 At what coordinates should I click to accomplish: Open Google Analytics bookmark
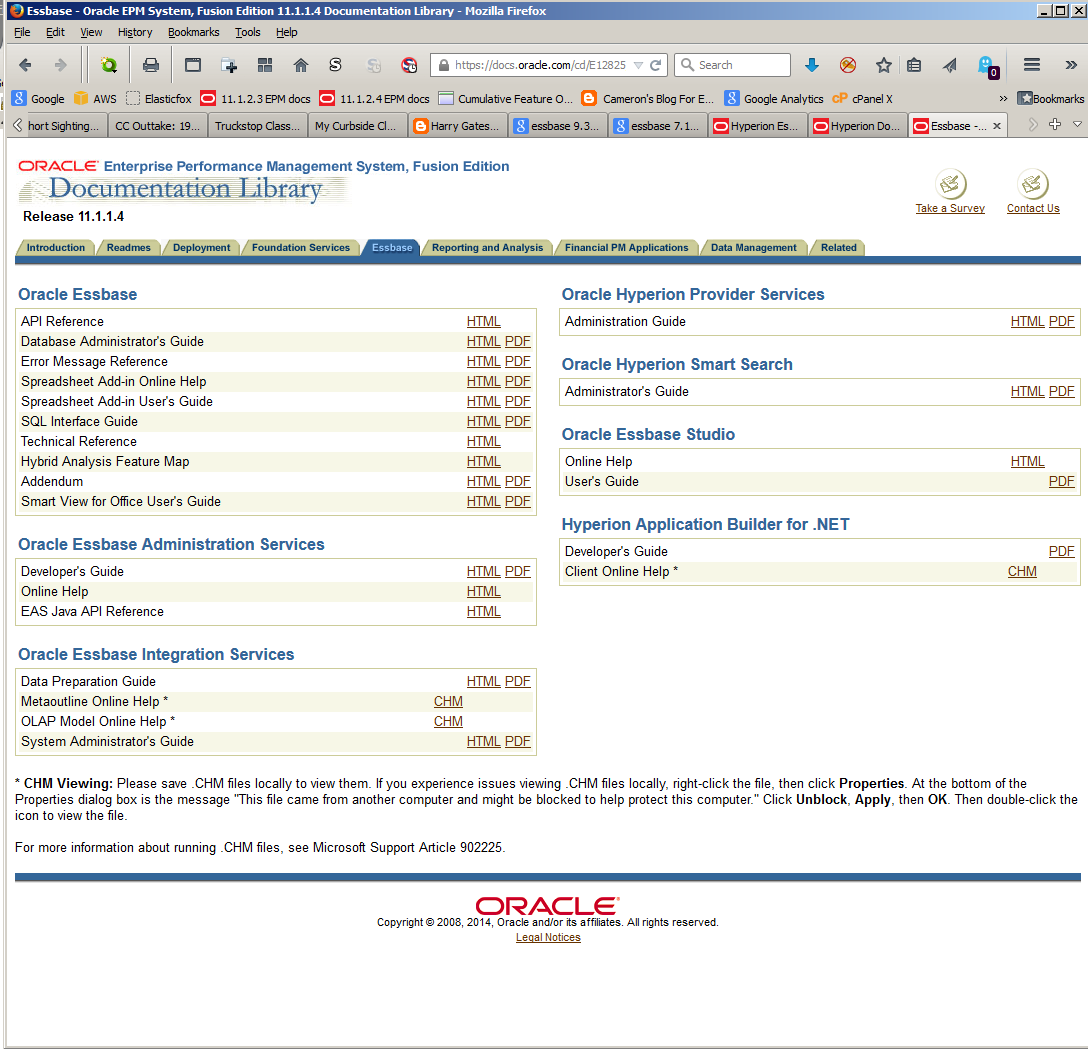(774, 99)
